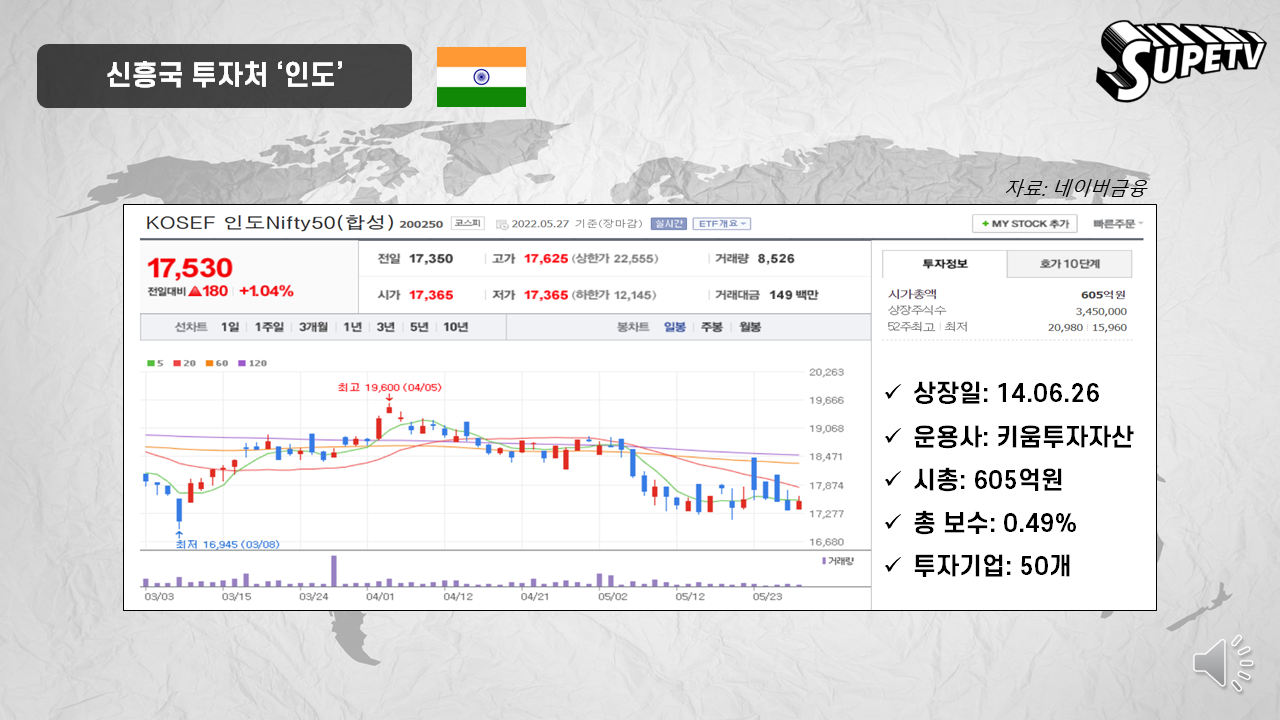Select the 월봉 candle chart option
The height and width of the screenshot is (720, 1280).
click(x=749, y=327)
